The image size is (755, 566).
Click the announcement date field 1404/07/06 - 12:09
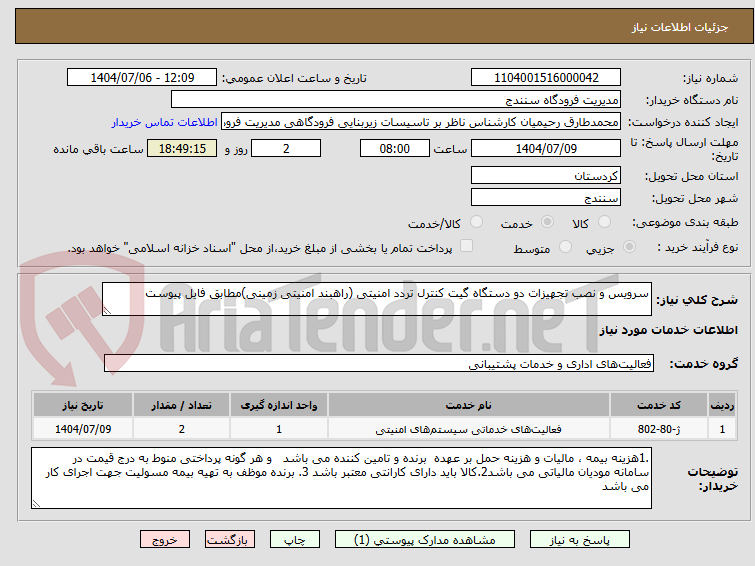142,78
